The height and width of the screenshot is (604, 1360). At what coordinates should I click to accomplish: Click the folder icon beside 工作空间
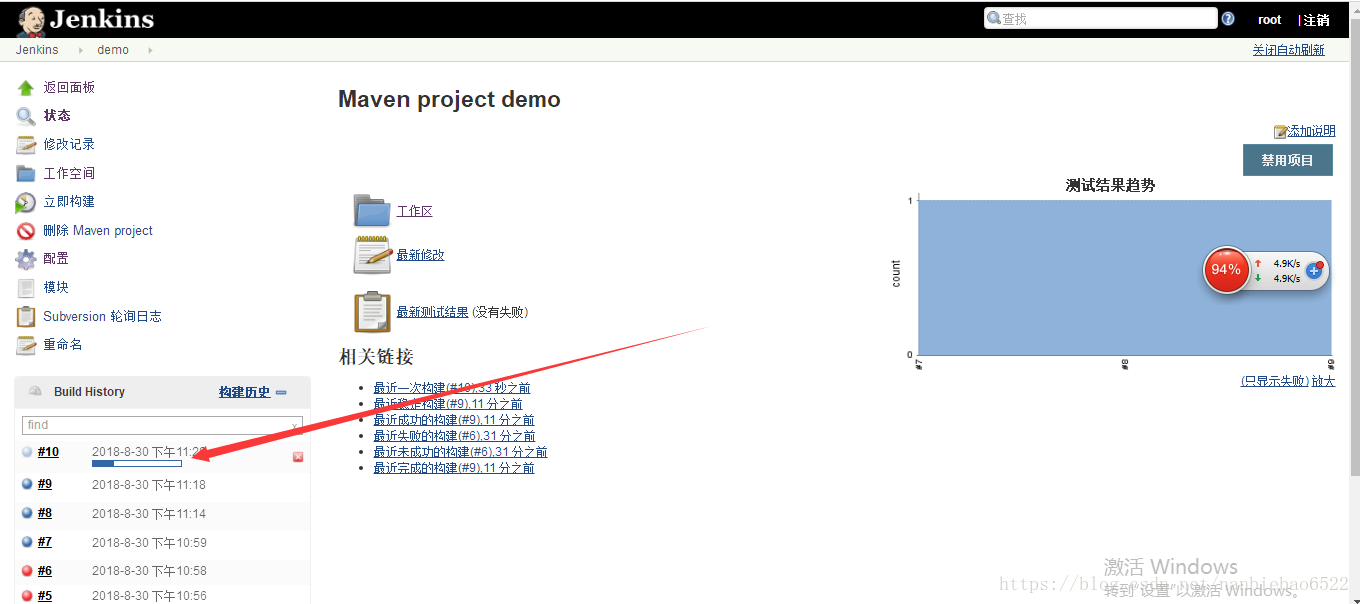[x=26, y=174]
